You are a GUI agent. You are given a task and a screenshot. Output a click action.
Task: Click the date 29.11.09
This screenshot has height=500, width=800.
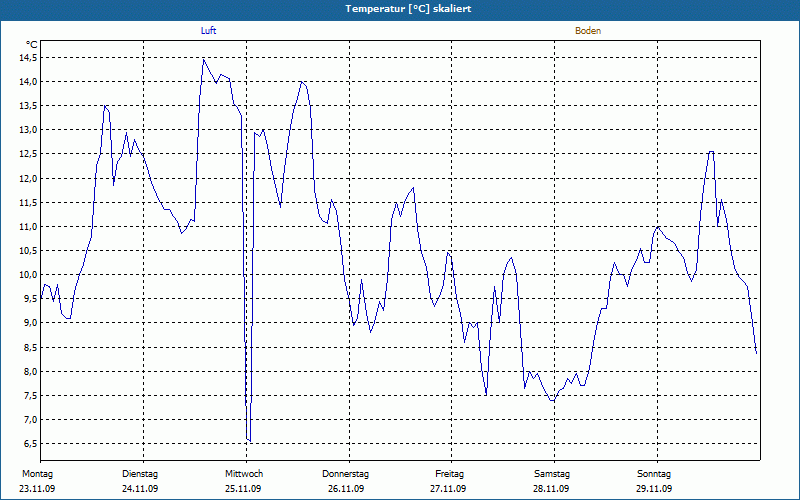(x=654, y=489)
